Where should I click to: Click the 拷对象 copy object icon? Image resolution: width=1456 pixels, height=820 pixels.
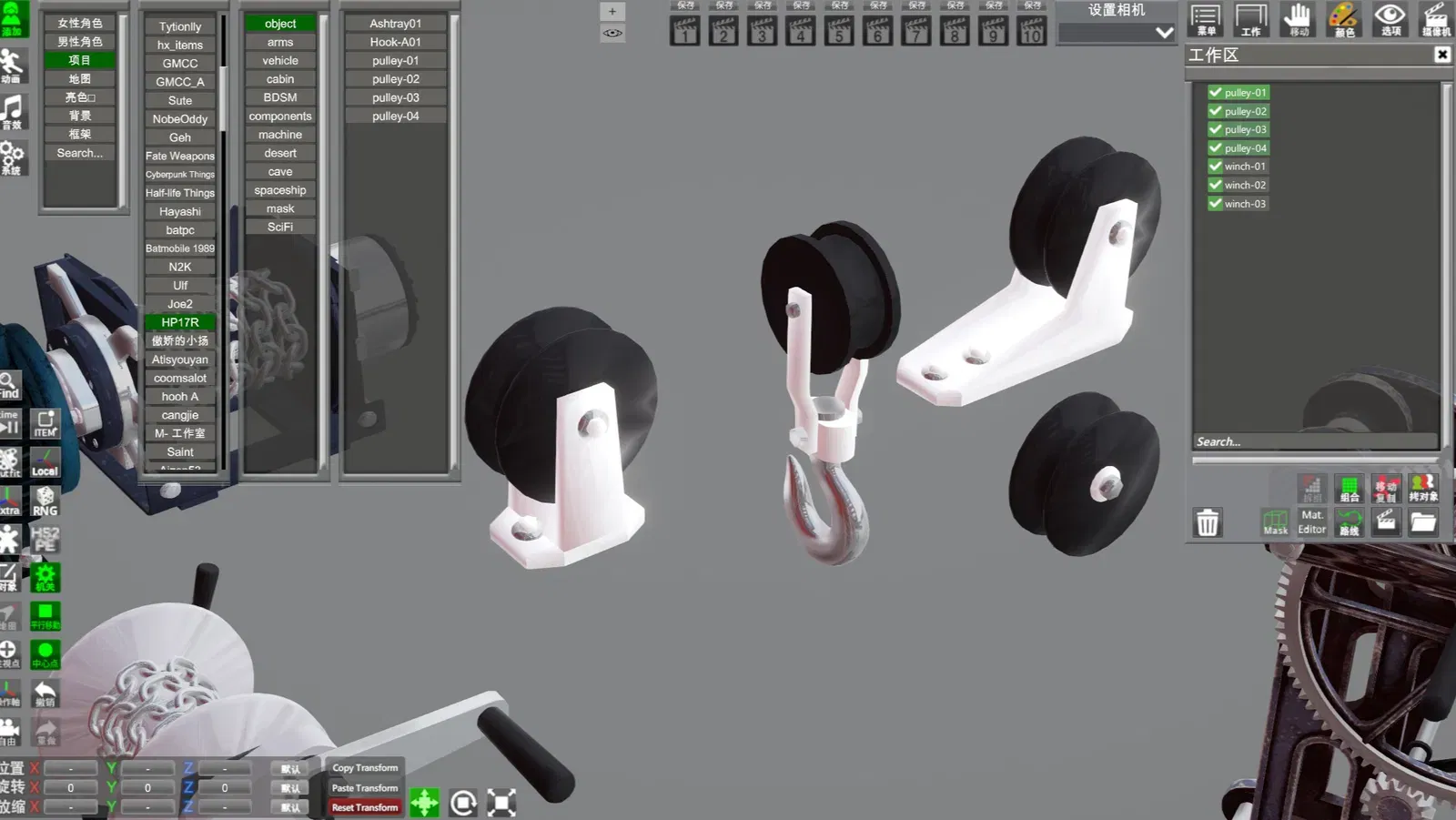click(1423, 488)
